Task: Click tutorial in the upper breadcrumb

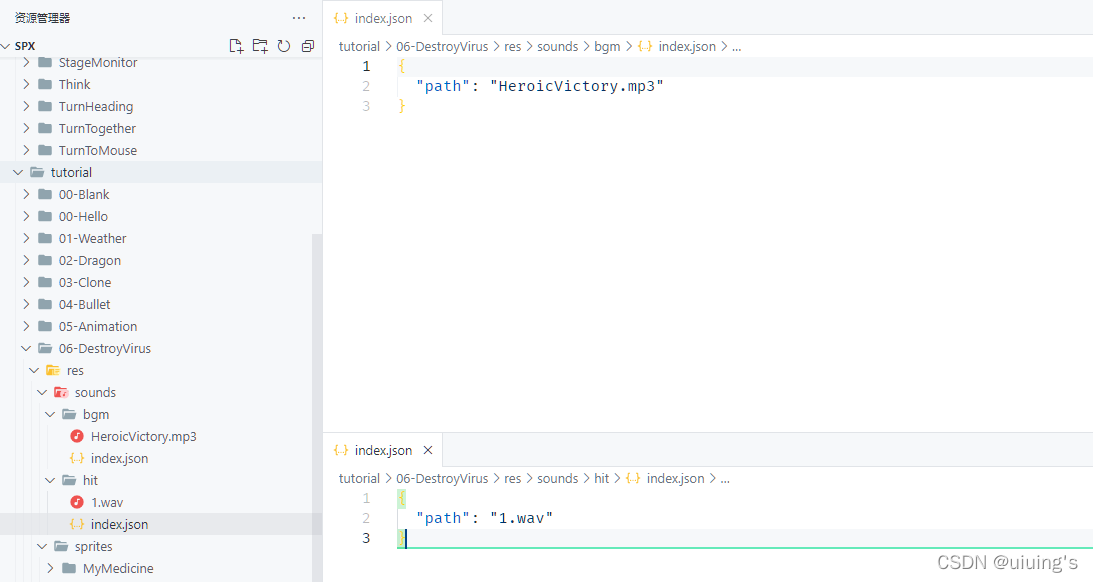Action: (359, 47)
